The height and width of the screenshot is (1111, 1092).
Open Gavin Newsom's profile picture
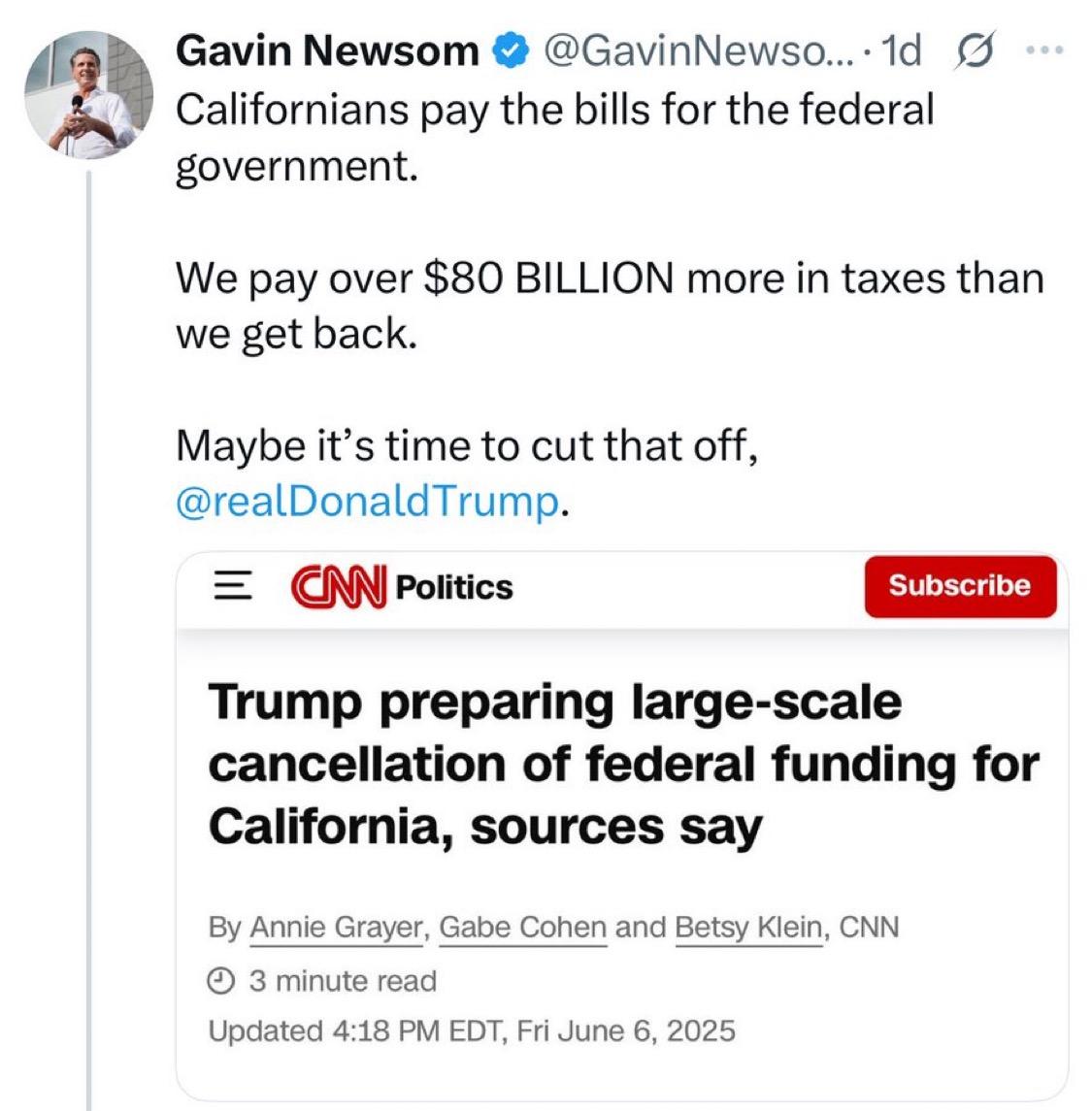click(88, 95)
